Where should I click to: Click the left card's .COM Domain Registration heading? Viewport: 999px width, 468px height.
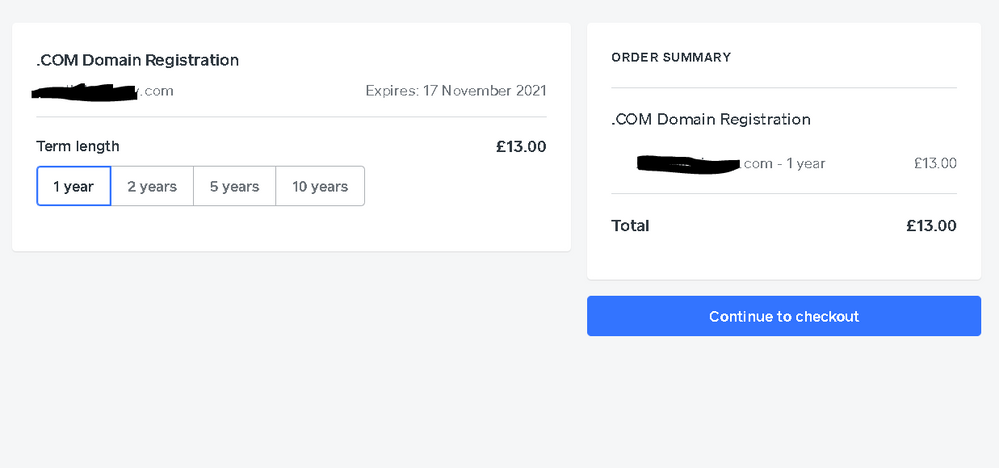(138, 60)
